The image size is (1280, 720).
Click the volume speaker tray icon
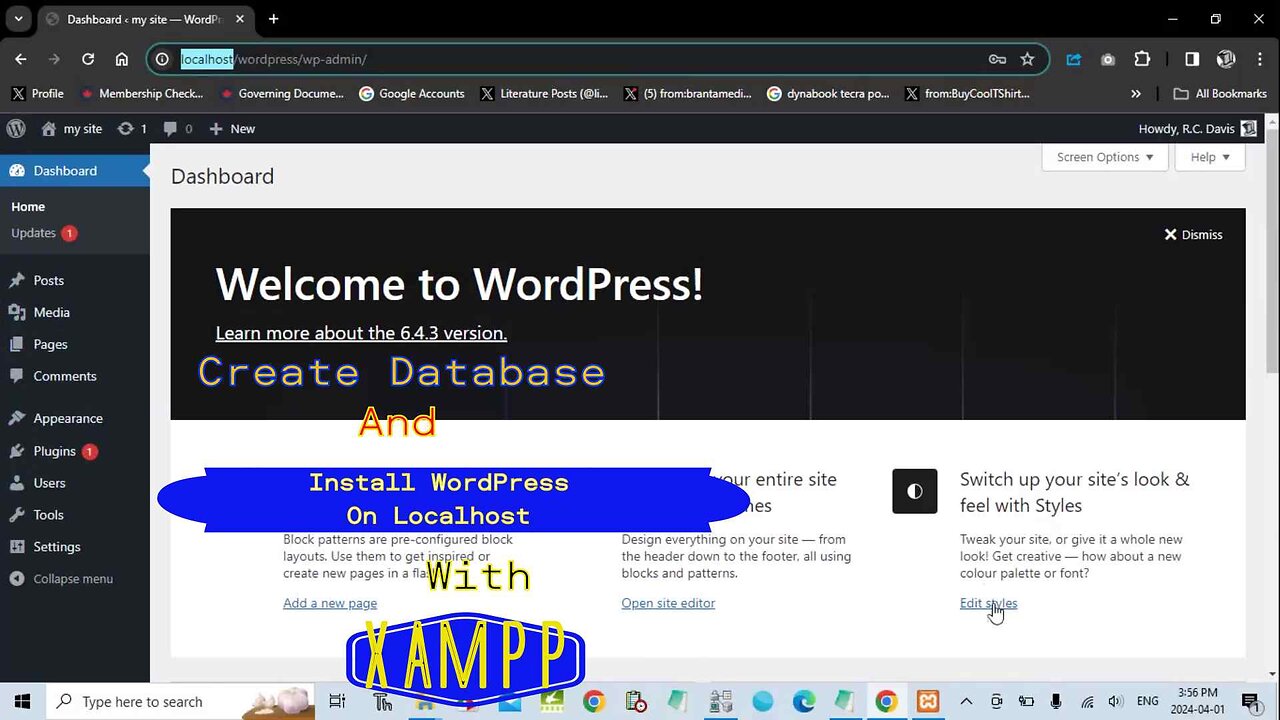tap(1116, 702)
